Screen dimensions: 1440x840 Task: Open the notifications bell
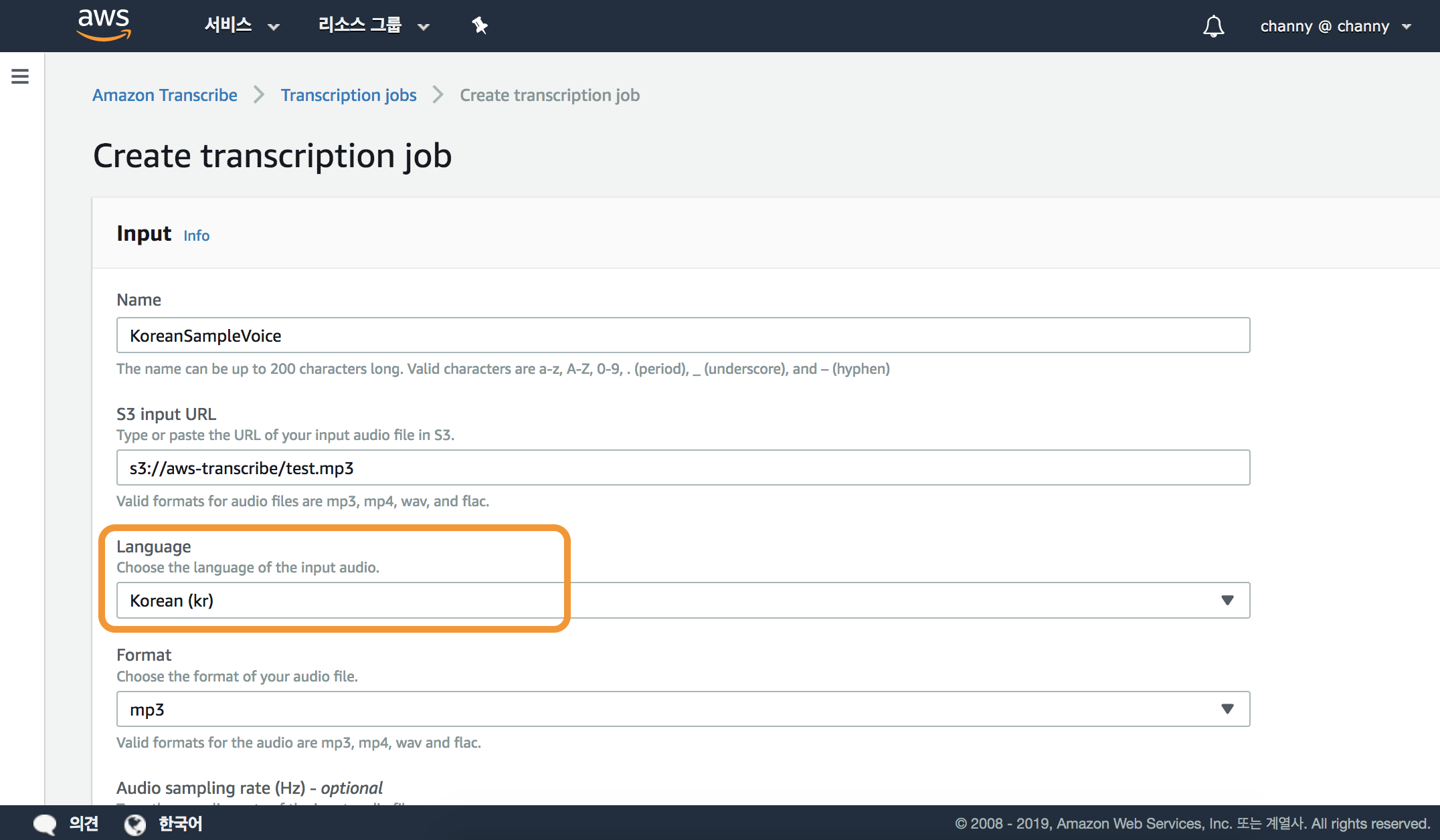coord(1213,27)
